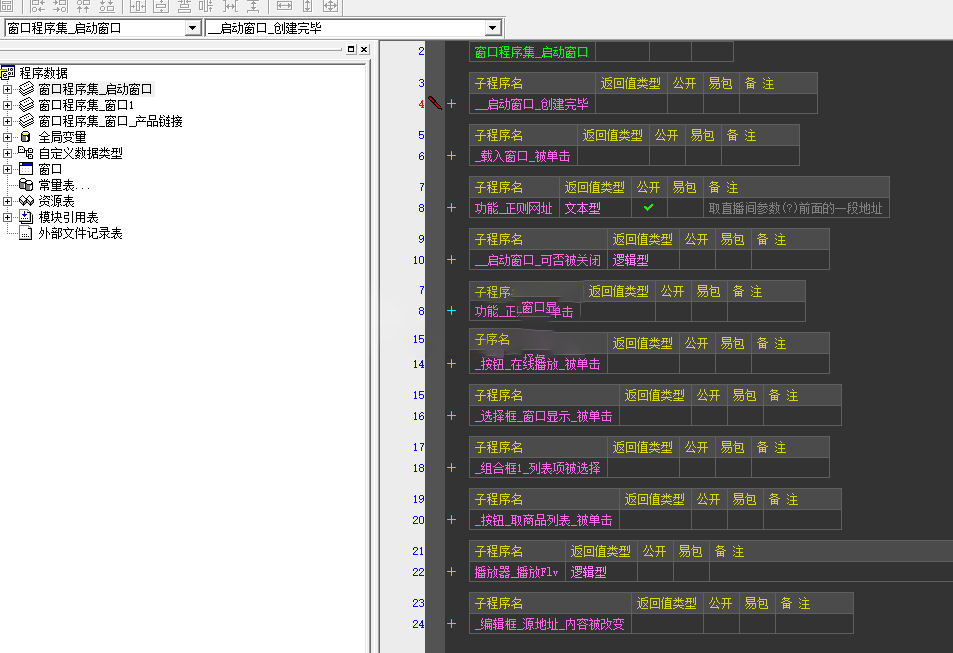Click the 全局变量 cylinder icon
The width and height of the screenshot is (953, 653).
[26, 137]
